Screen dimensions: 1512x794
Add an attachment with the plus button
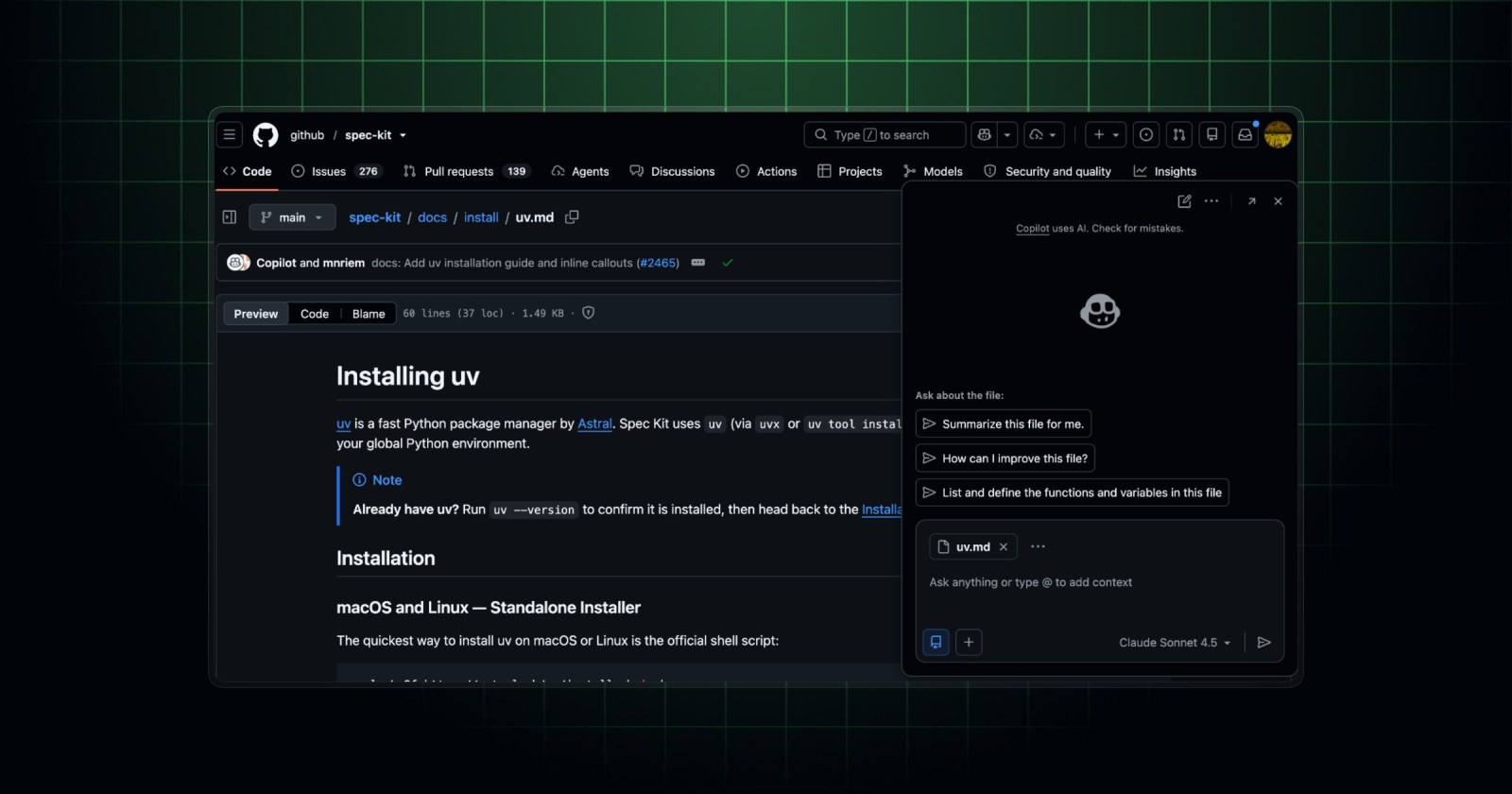[x=969, y=643]
